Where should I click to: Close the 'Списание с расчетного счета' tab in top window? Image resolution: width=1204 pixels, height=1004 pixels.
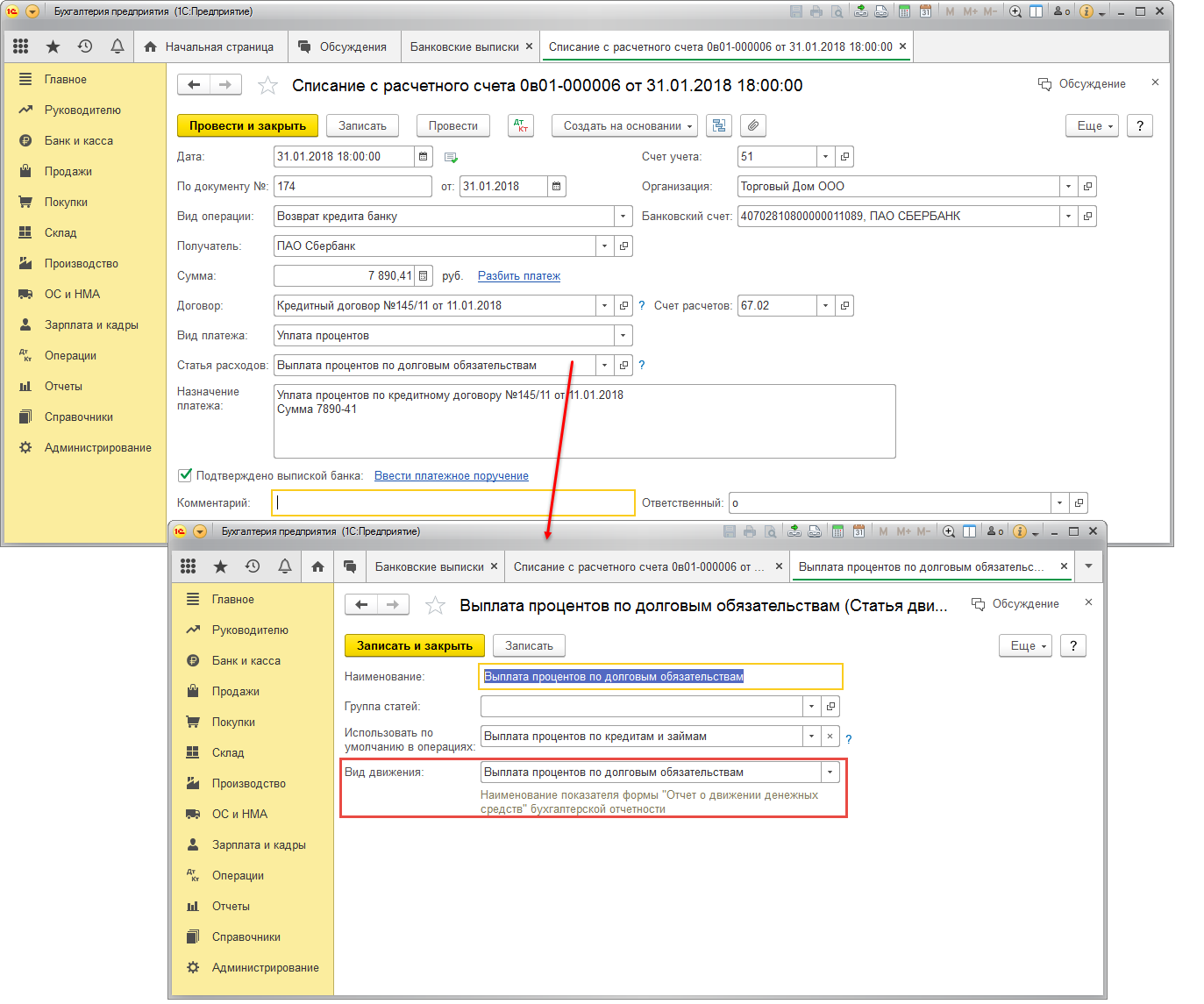click(902, 46)
